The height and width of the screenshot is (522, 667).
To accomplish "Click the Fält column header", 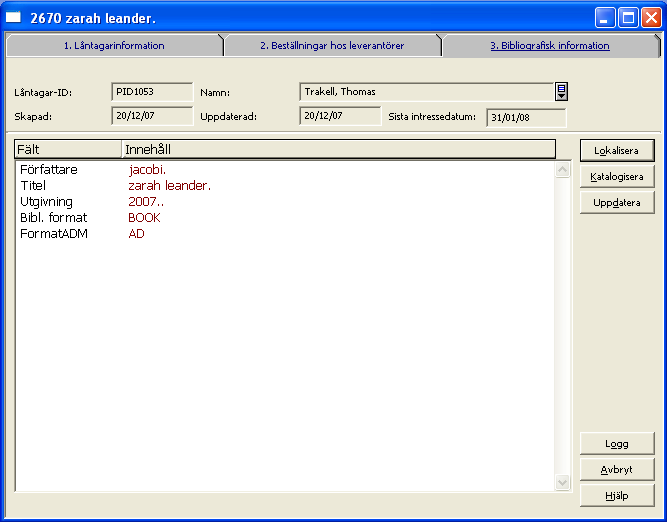I will [68, 149].
